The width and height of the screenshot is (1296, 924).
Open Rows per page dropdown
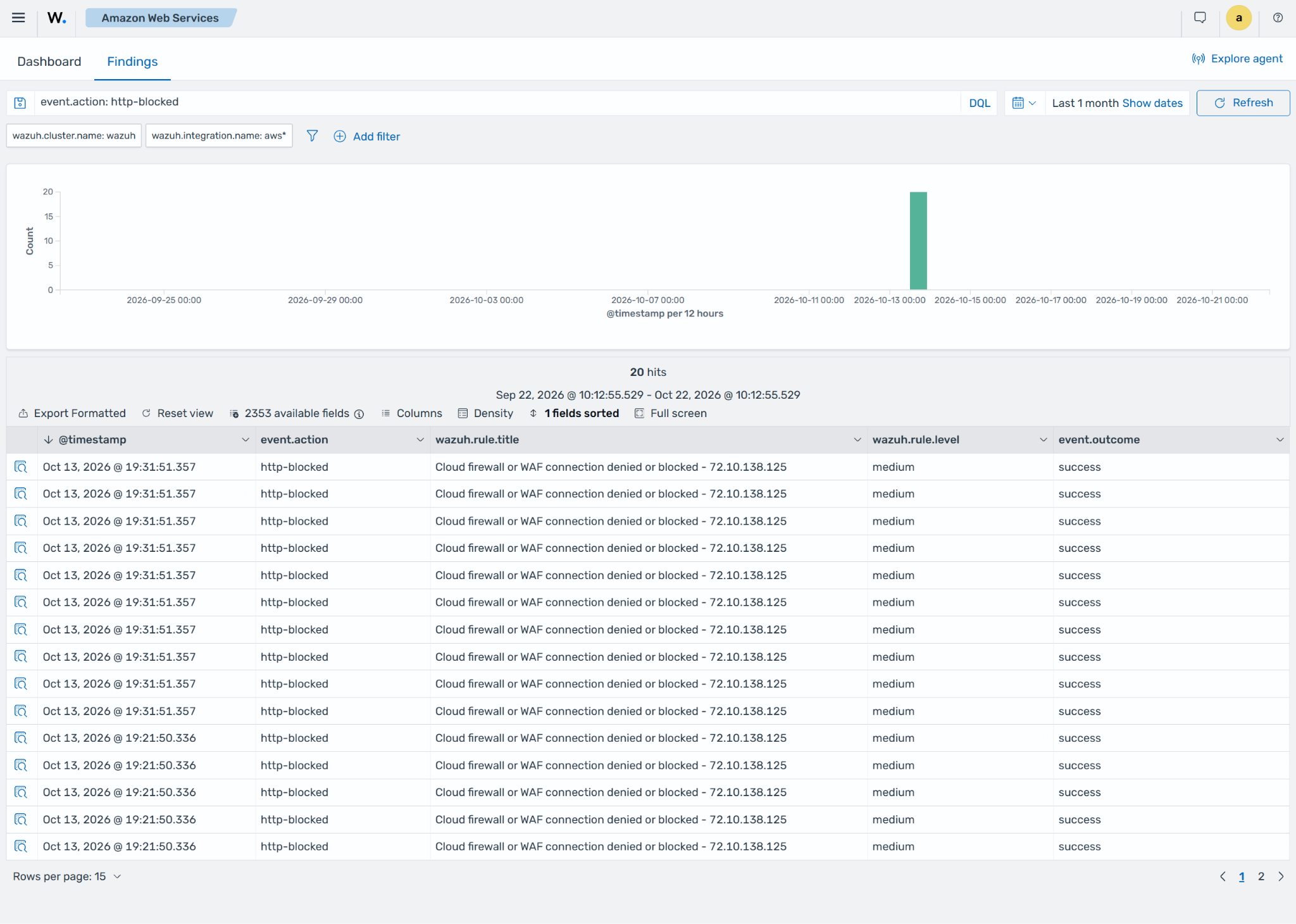[67, 877]
